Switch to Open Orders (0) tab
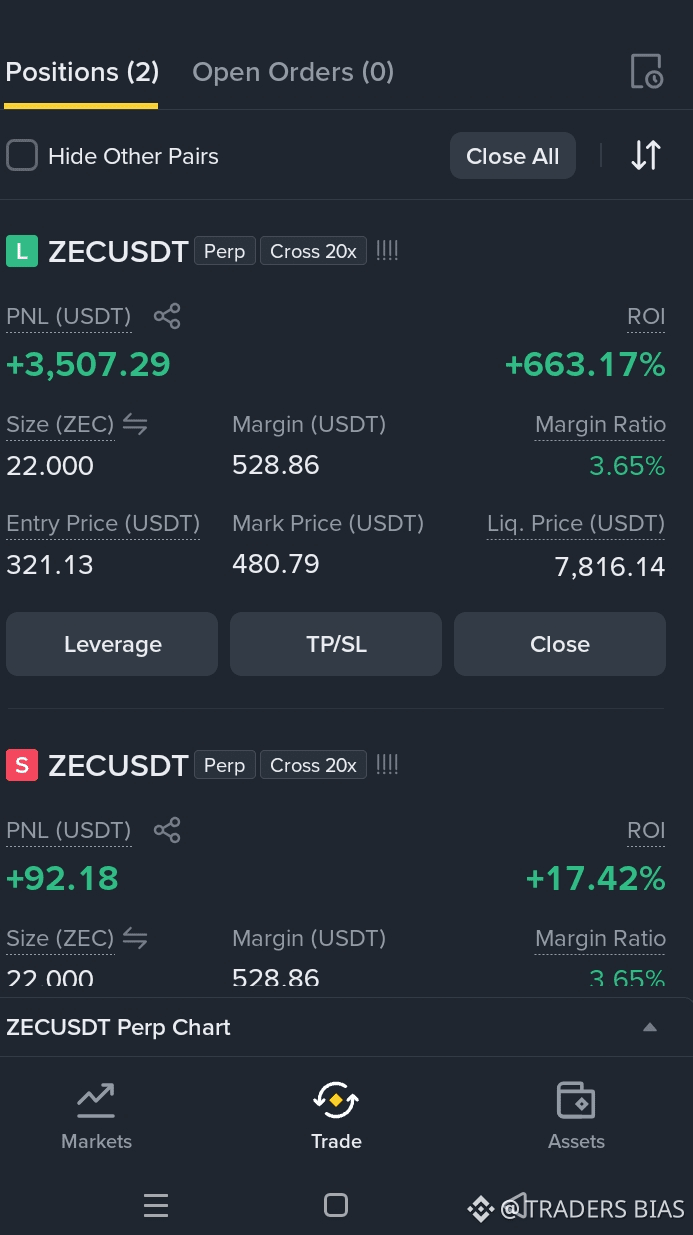The image size is (693, 1235). tap(293, 72)
